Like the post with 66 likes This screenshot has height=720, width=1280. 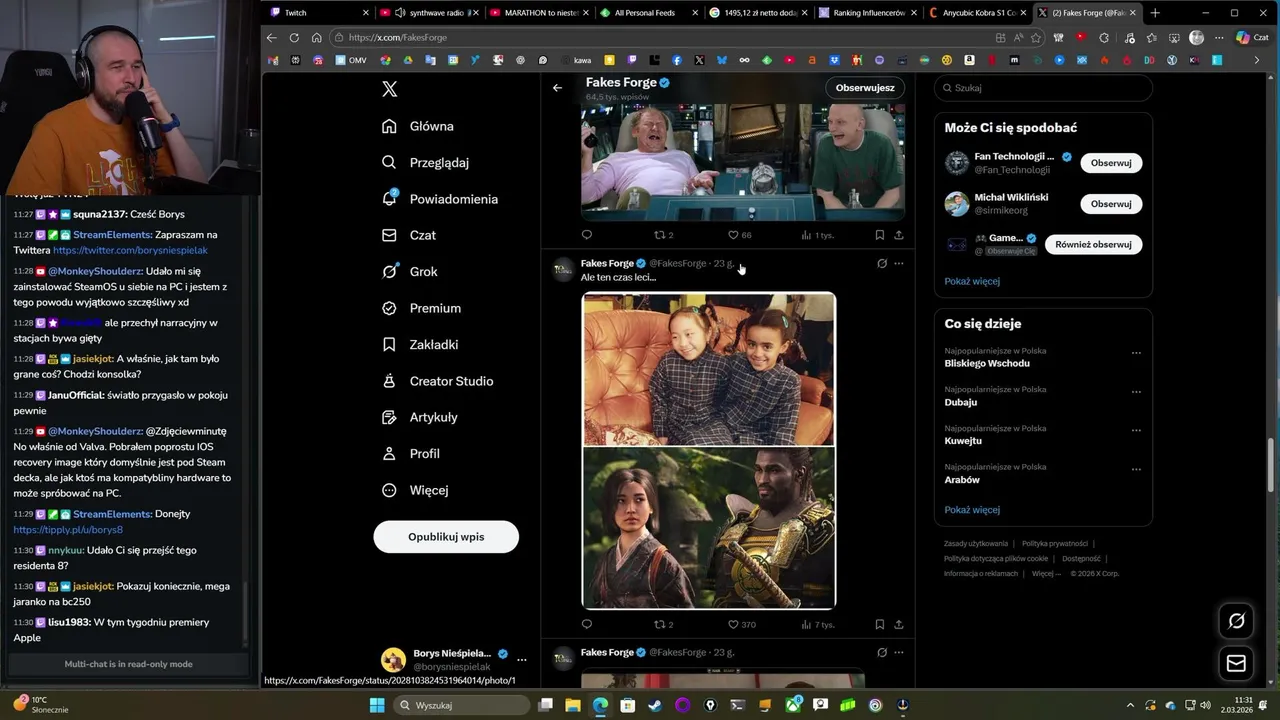pyautogui.click(x=740, y=235)
